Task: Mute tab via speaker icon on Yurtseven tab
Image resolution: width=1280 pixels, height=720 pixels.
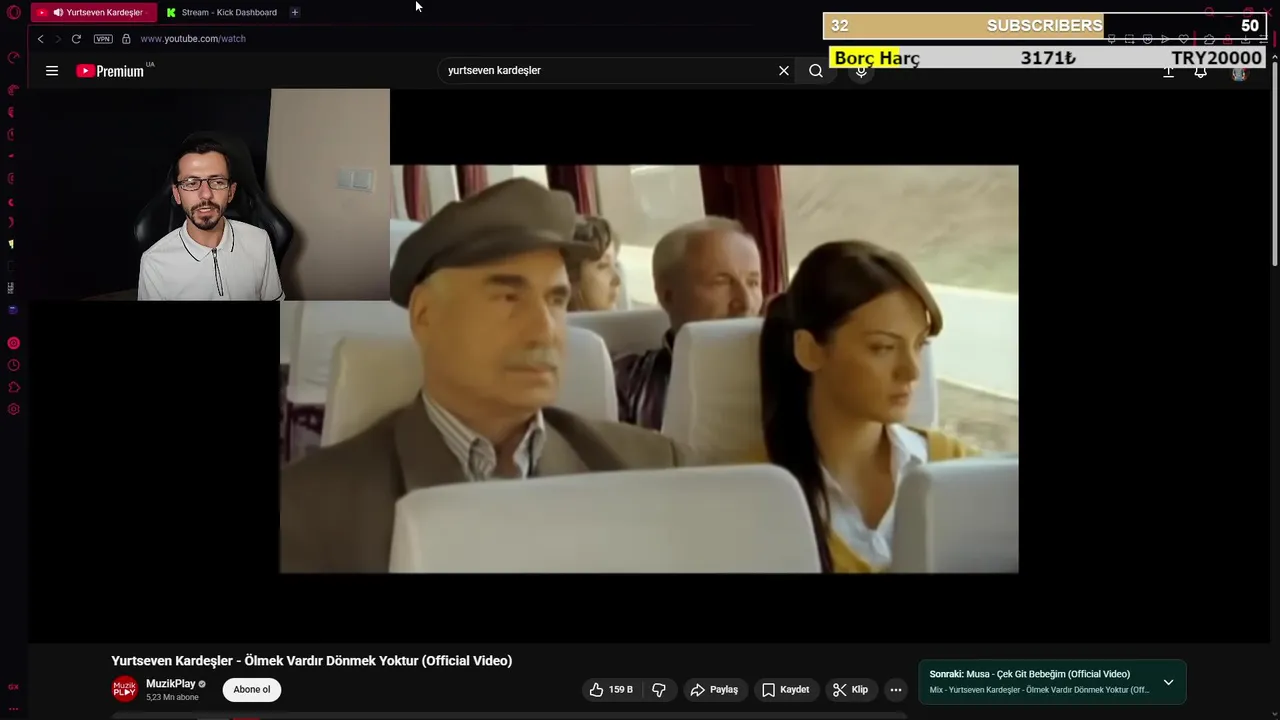Action: pos(58,13)
